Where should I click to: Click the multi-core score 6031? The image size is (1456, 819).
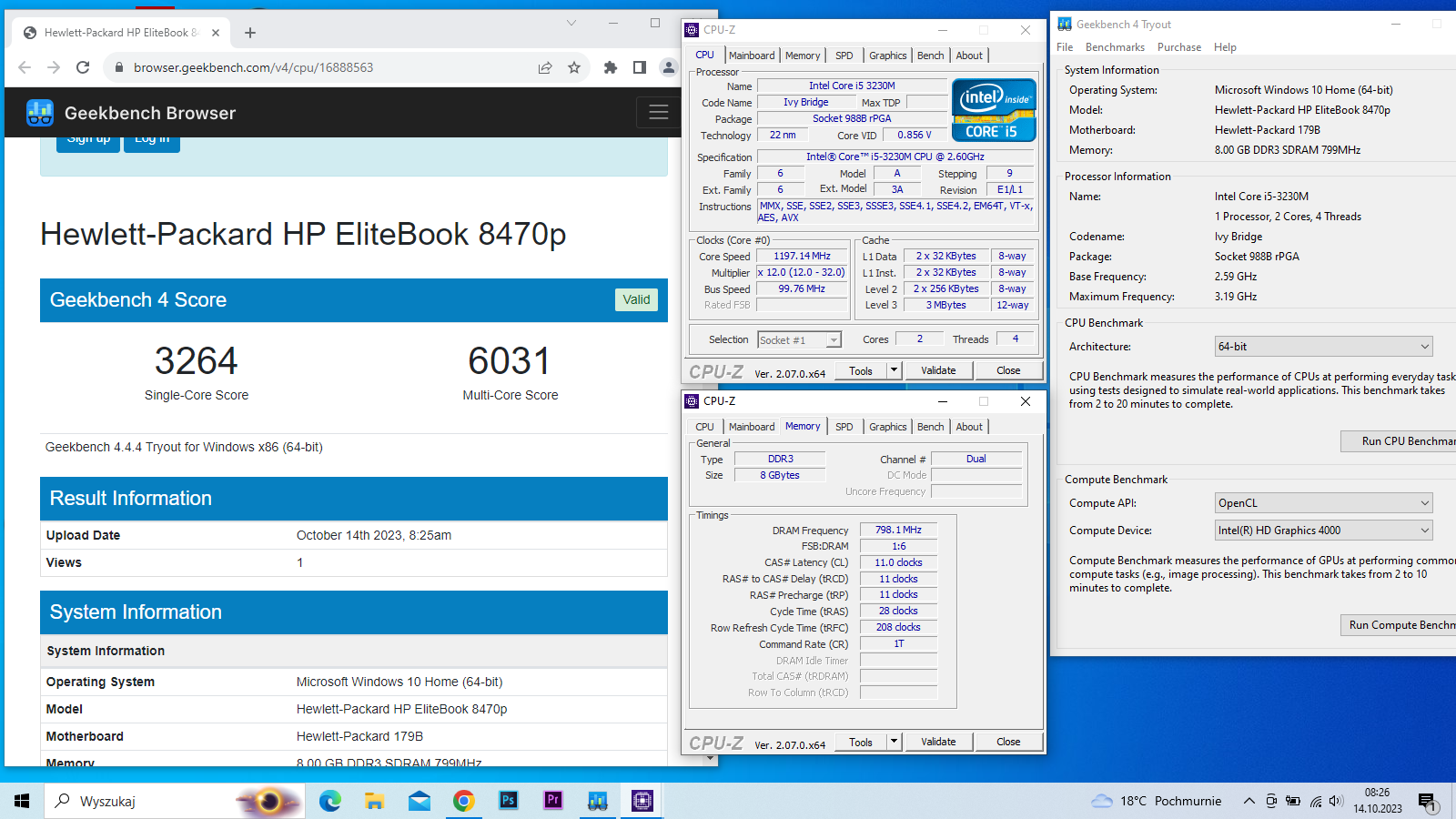[510, 361]
